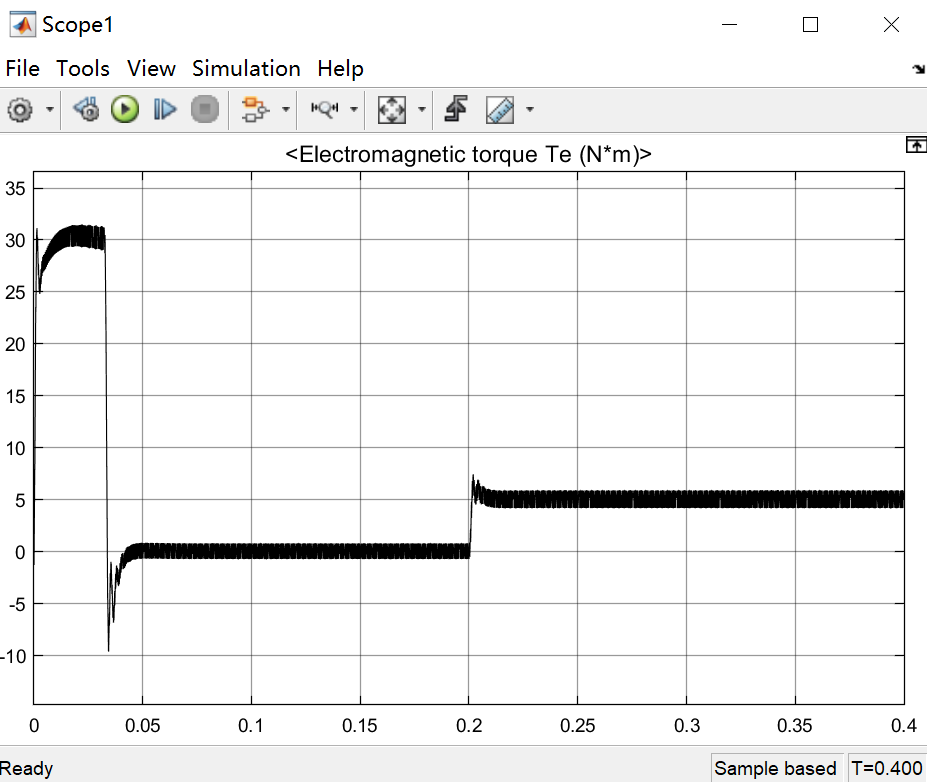
Task: Click the Step Forward button
Action: pos(164,109)
